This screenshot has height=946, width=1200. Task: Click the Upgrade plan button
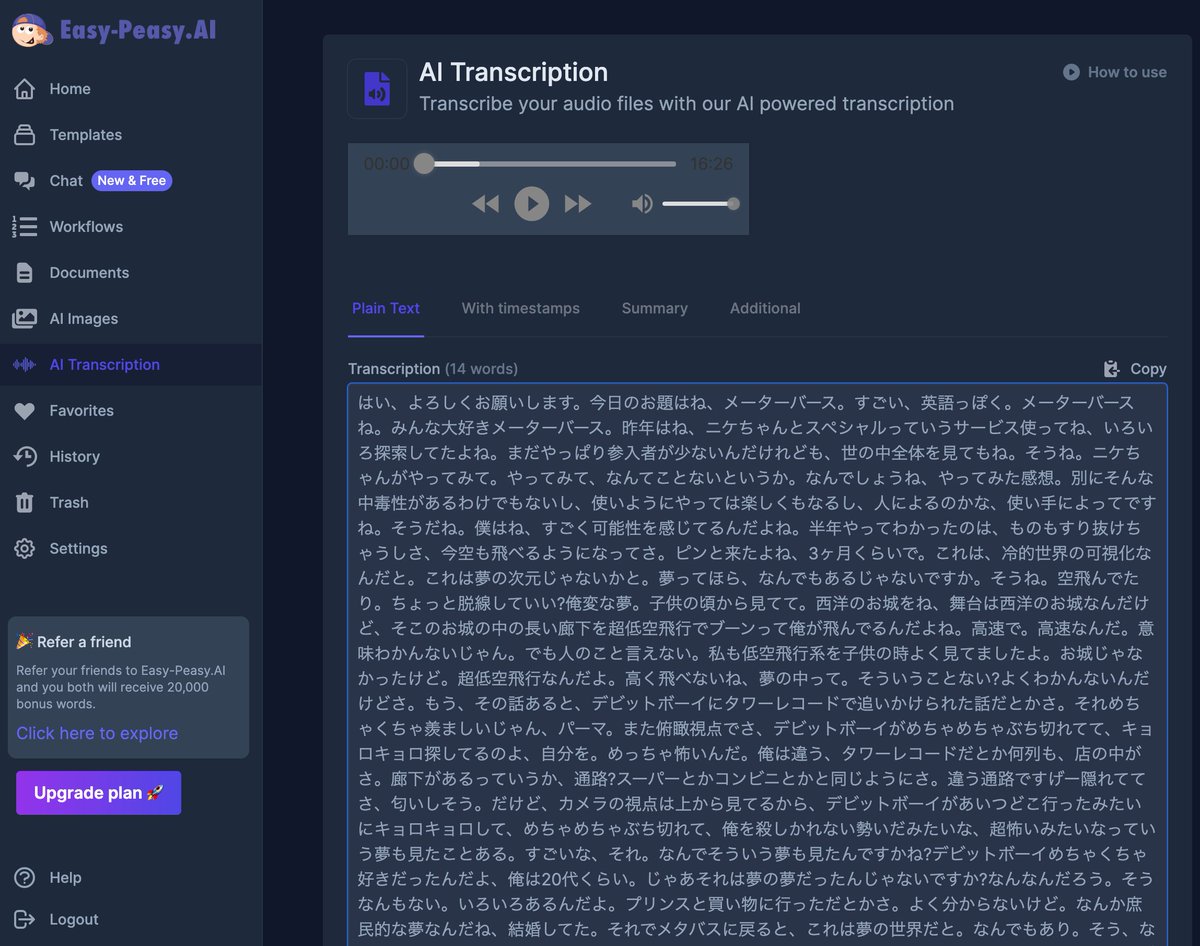tap(99, 793)
